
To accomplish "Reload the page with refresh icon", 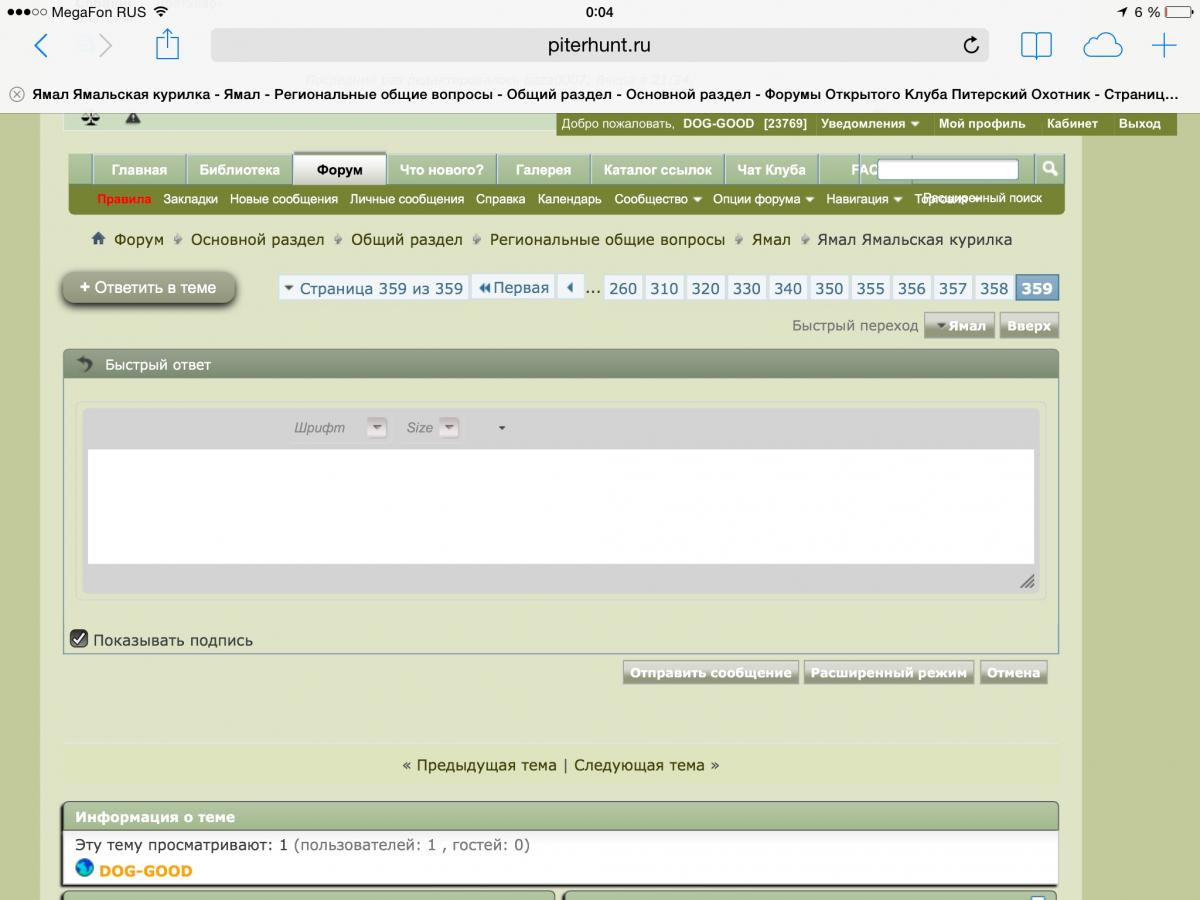I will (x=970, y=45).
